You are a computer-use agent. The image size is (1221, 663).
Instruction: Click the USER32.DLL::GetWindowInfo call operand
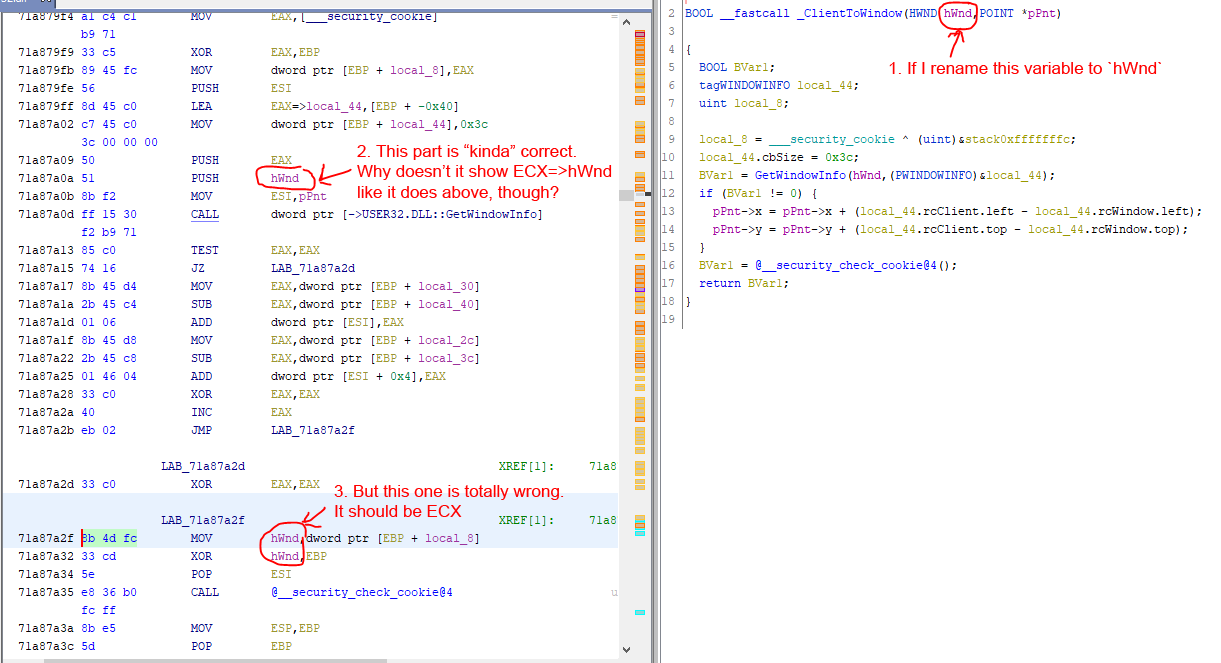(407, 214)
